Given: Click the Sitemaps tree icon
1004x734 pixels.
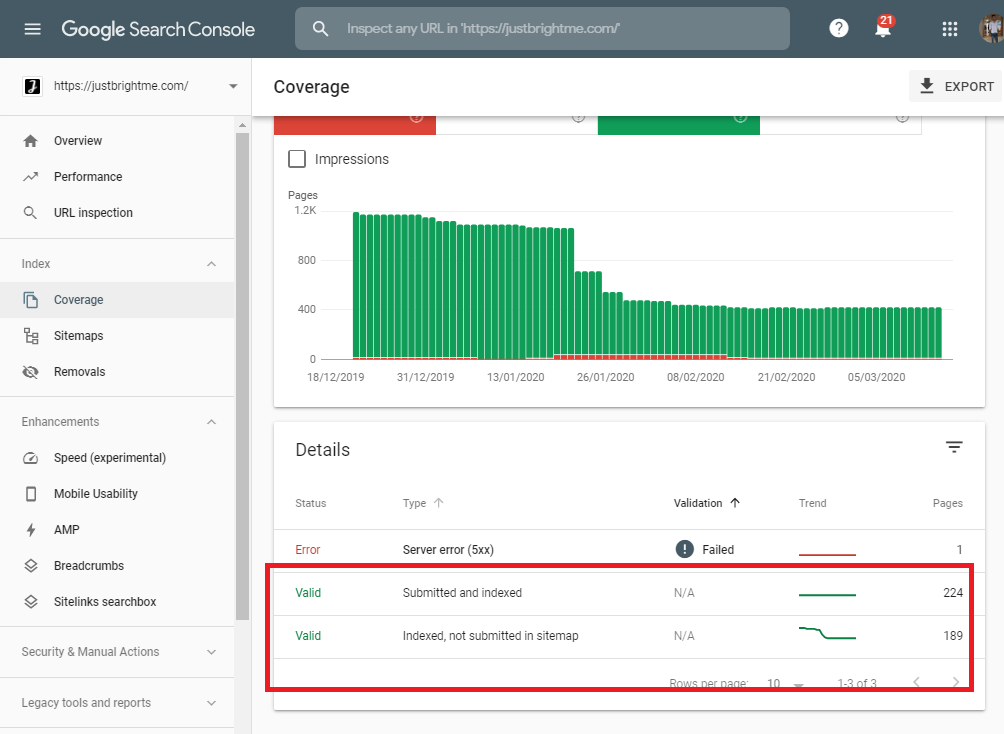Looking at the screenshot, I should tap(30, 336).
